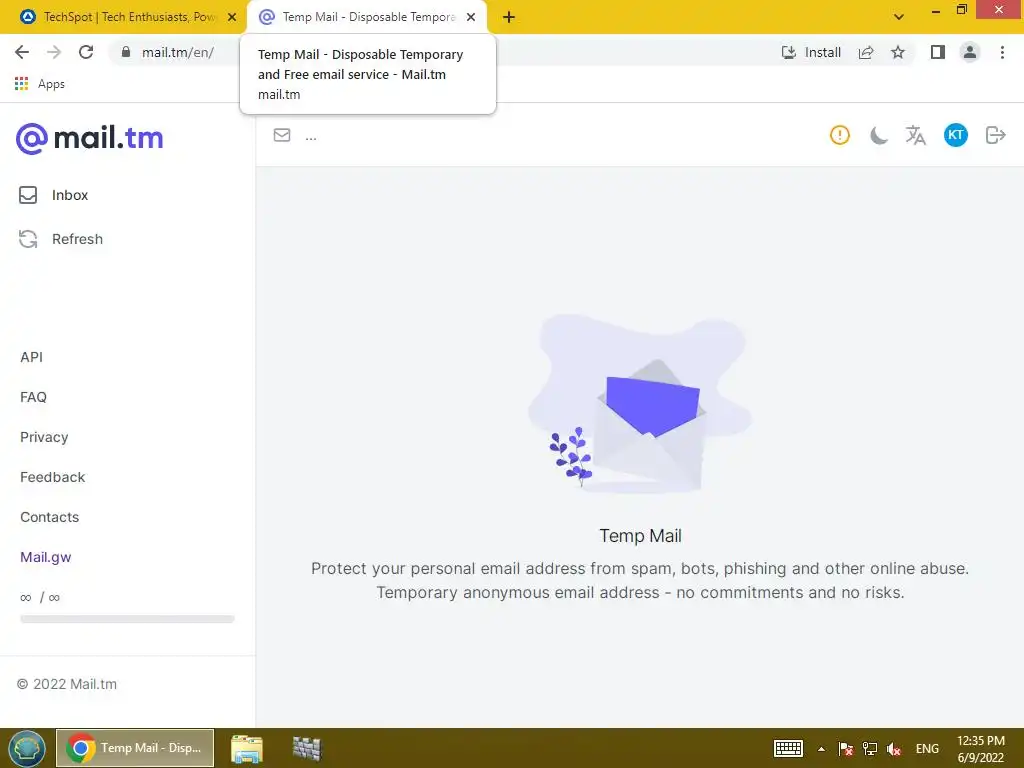Focus the mail.tm/en/ address bar
Image resolution: width=1024 pixels, height=768 pixels.
tap(178, 52)
